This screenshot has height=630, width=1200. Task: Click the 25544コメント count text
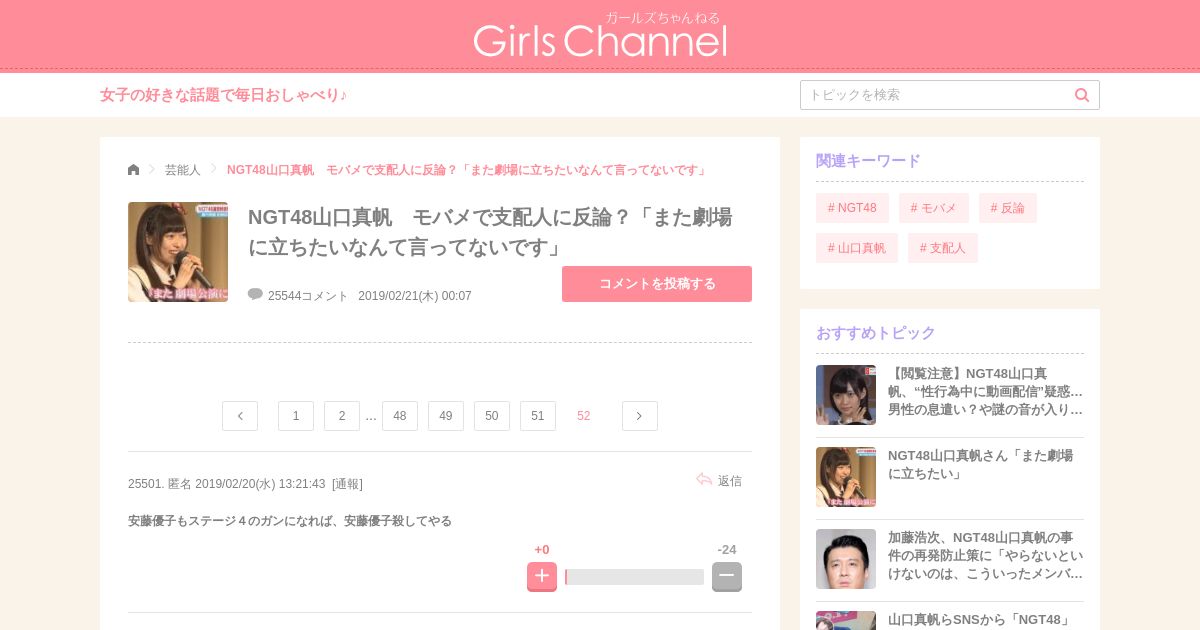tap(308, 296)
